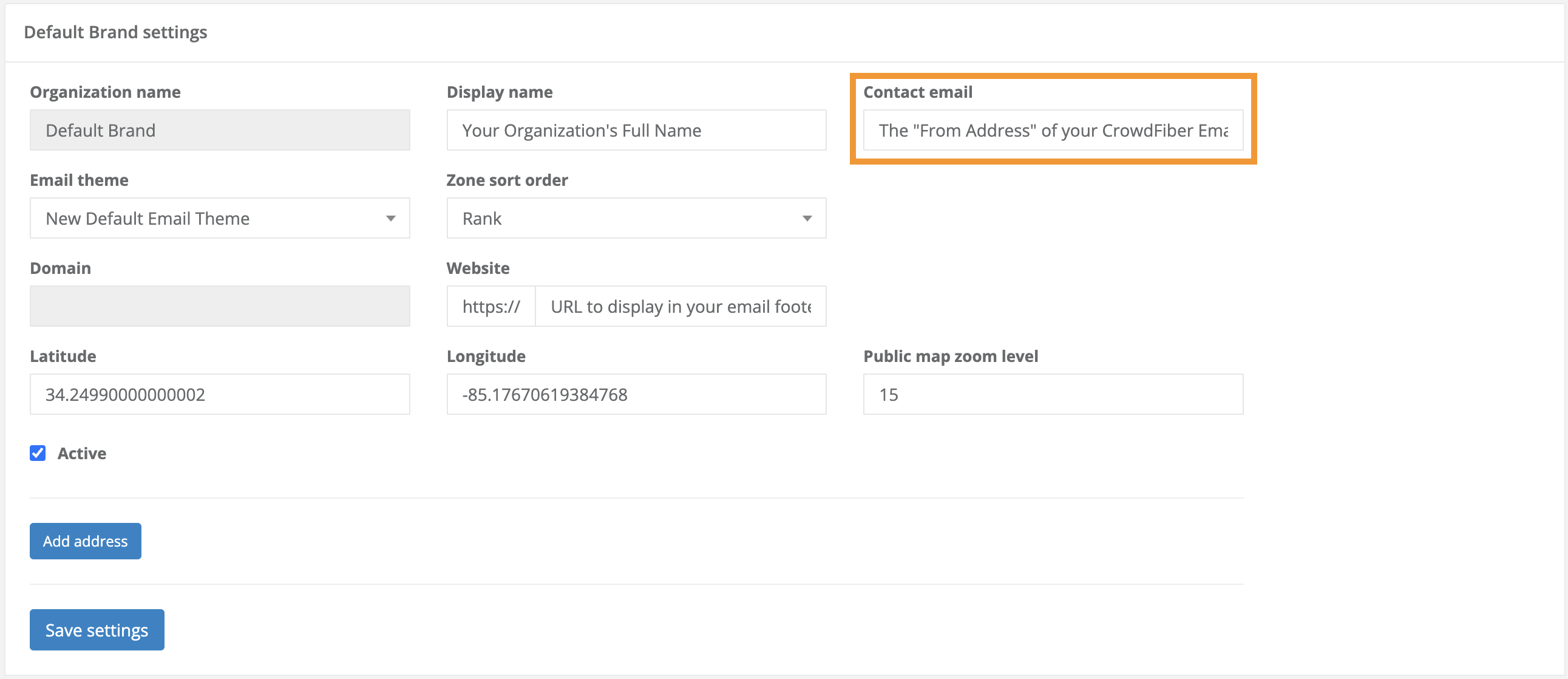Click into the Display name field
Screen dimensions: 1568x679
(636, 131)
